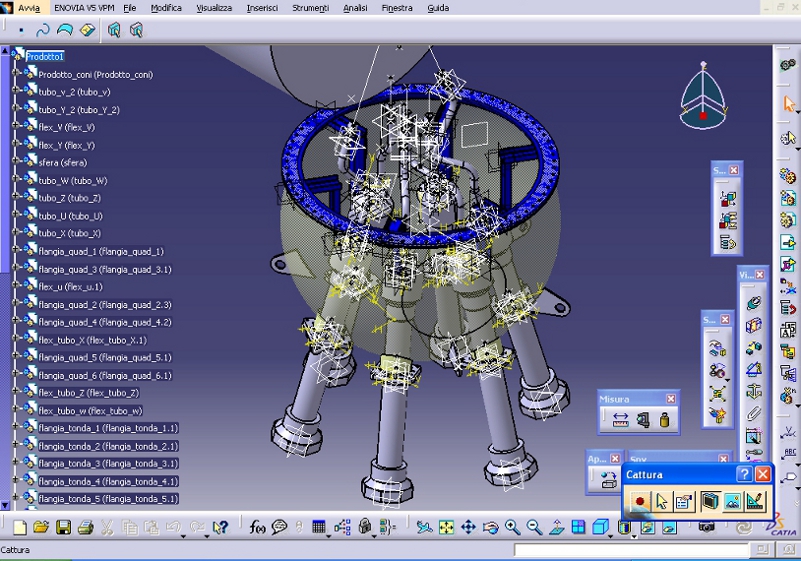
Task: Click the tree scrollbar down arrow
Action: (x=5, y=505)
